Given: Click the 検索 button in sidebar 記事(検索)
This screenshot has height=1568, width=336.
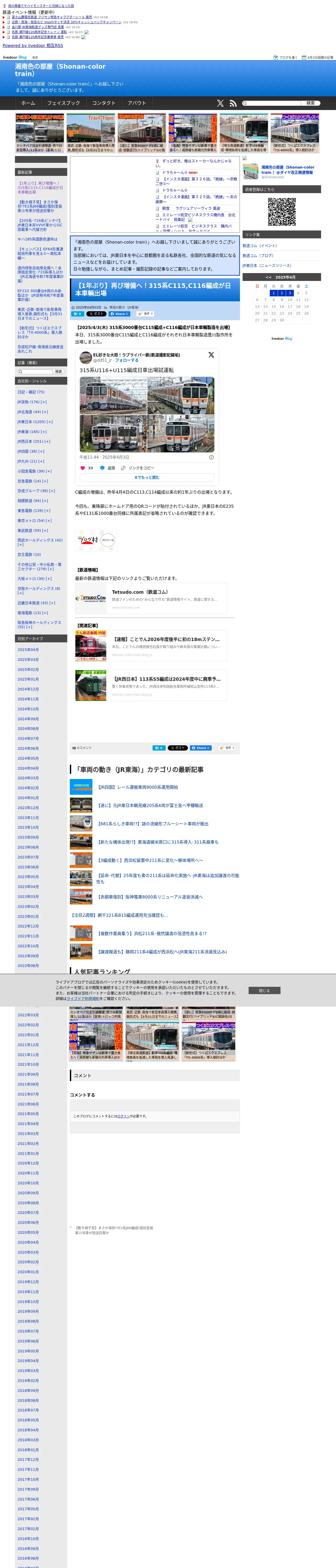Looking at the screenshot, I should pyautogui.click(x=59, y=371).
